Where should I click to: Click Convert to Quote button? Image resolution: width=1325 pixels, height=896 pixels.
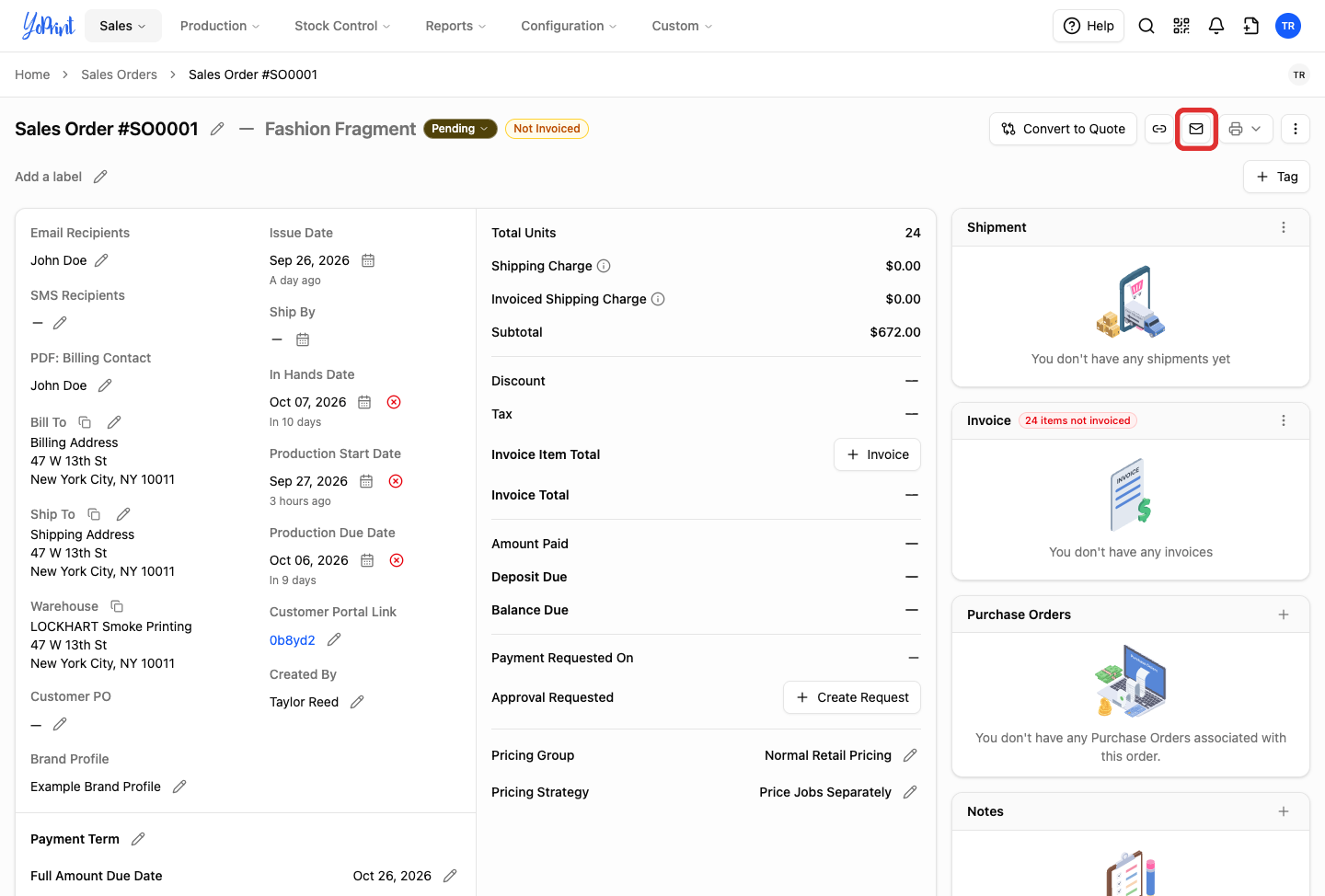point(1064,129)
